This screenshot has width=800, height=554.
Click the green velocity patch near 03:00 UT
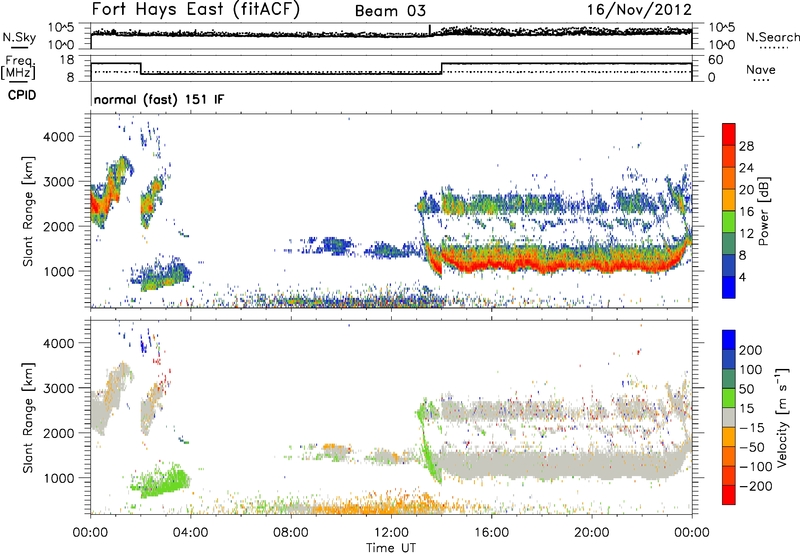(163, 481)
